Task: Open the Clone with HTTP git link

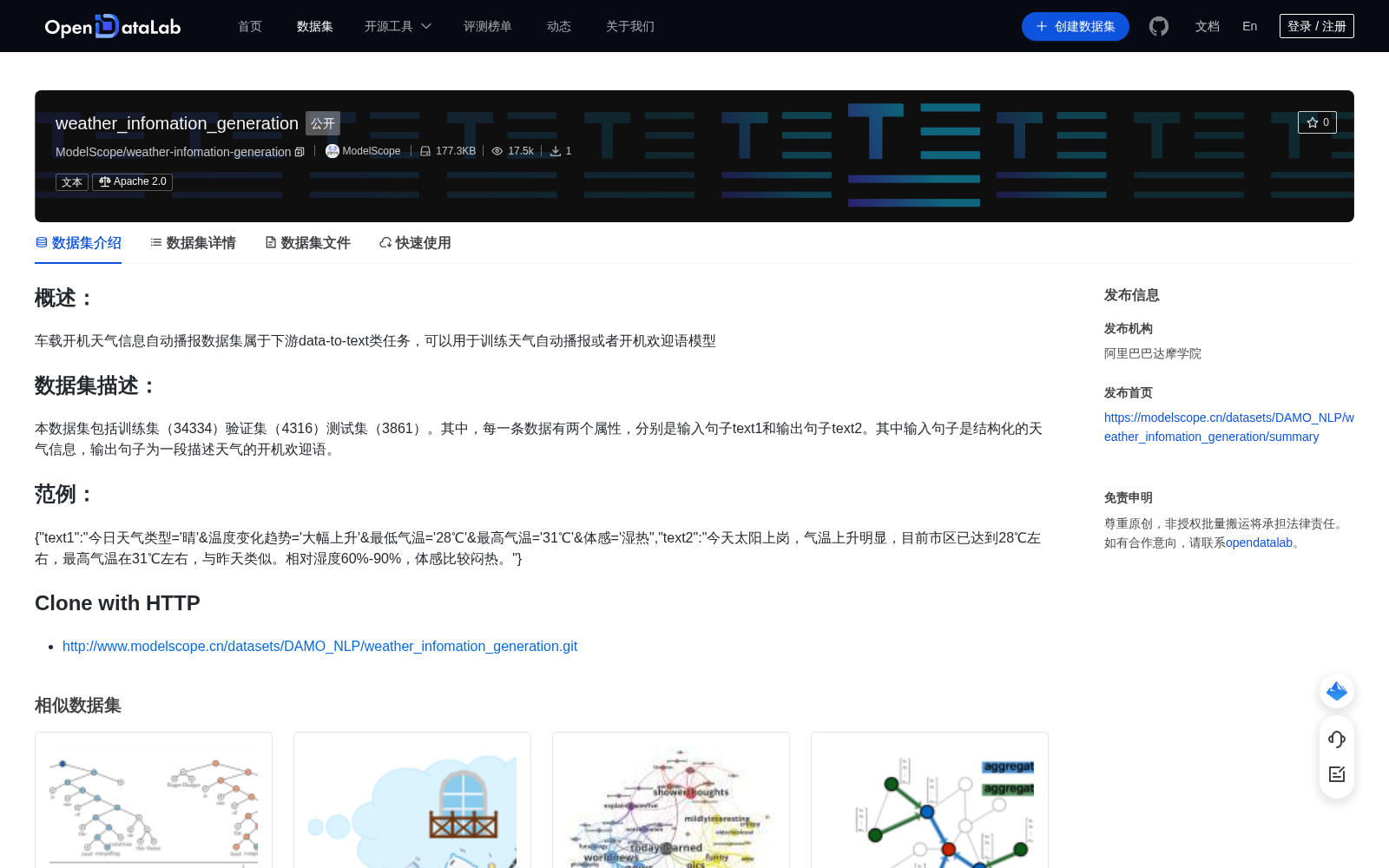Action: [x=319, y=646]
